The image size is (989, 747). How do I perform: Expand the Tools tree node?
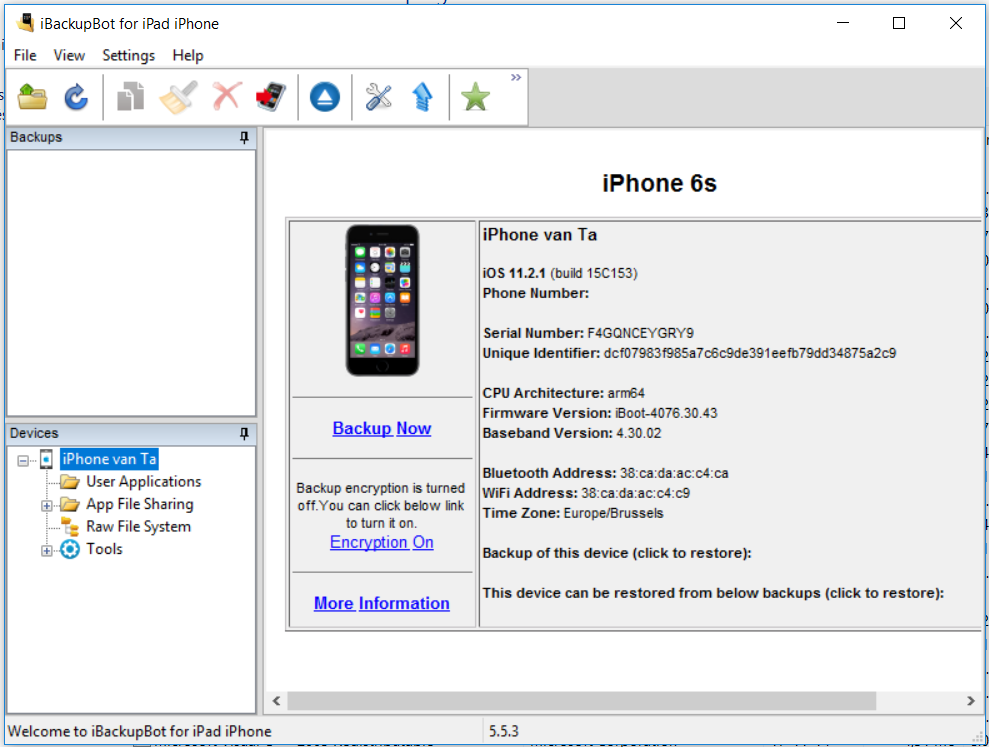46,550
